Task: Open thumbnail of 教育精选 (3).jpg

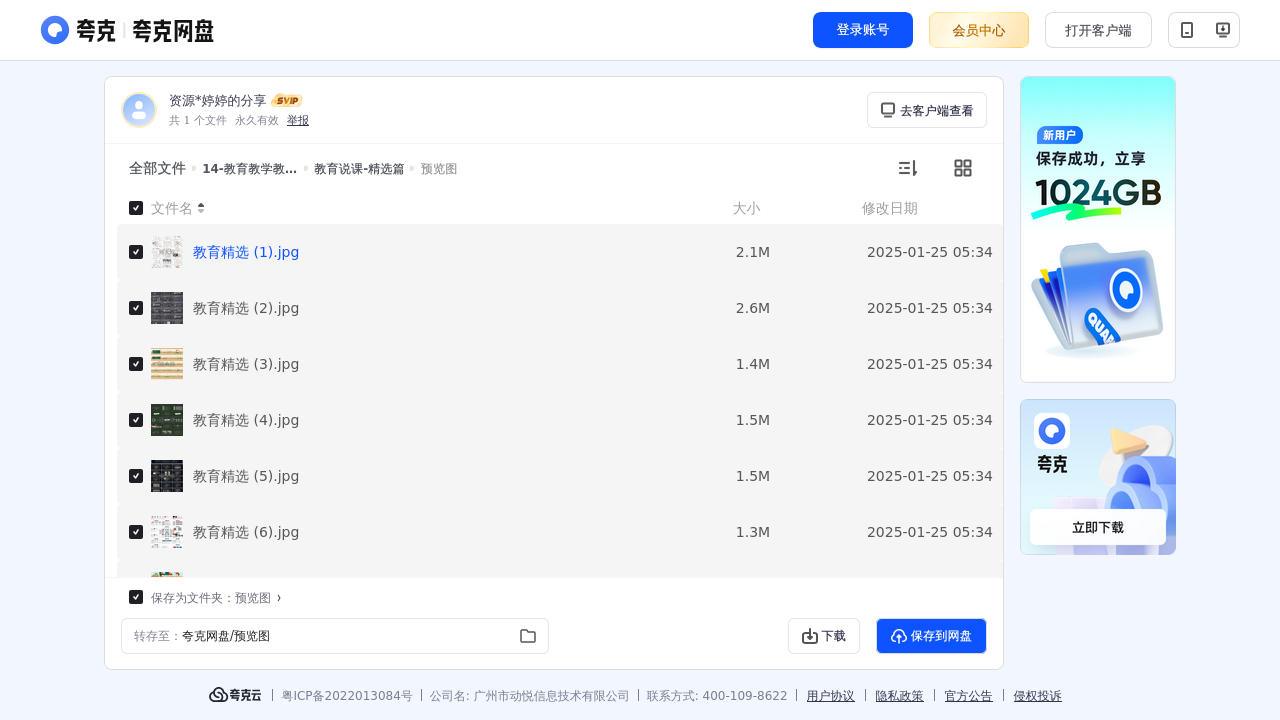Action: [x=167, y=364]
